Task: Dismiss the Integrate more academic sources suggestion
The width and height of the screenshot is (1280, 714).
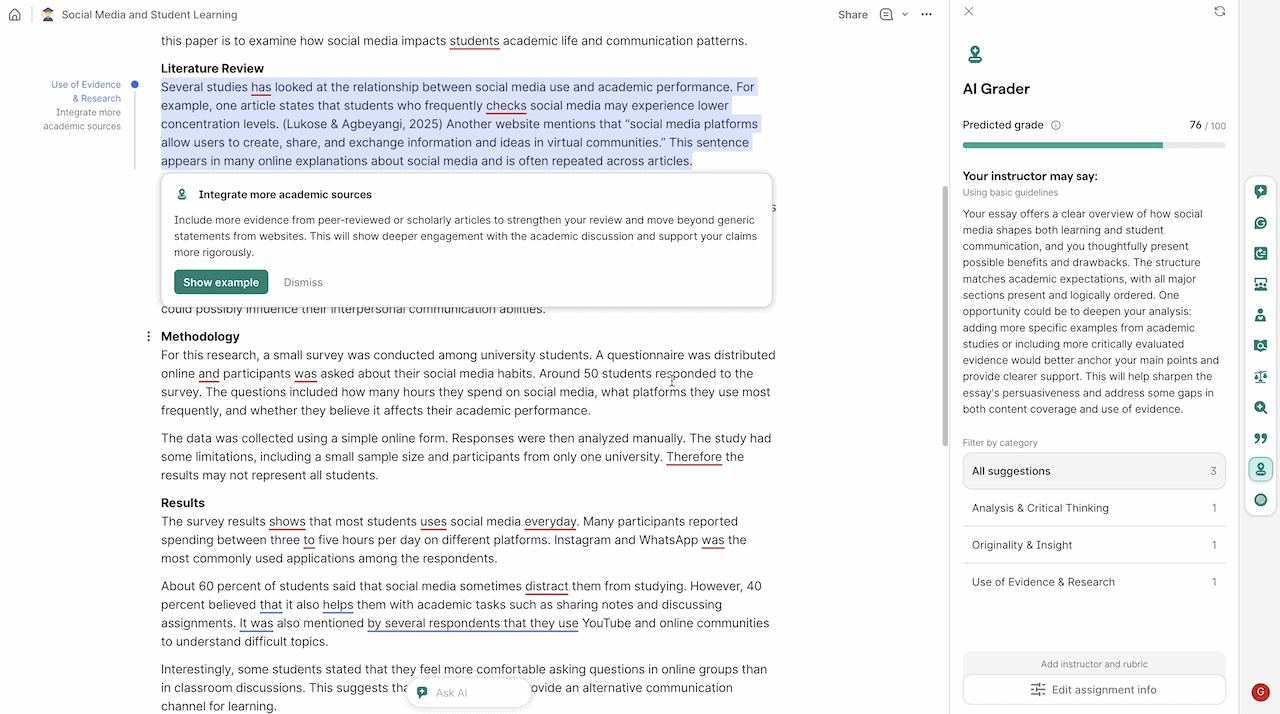Action: [x=303, y=282]
